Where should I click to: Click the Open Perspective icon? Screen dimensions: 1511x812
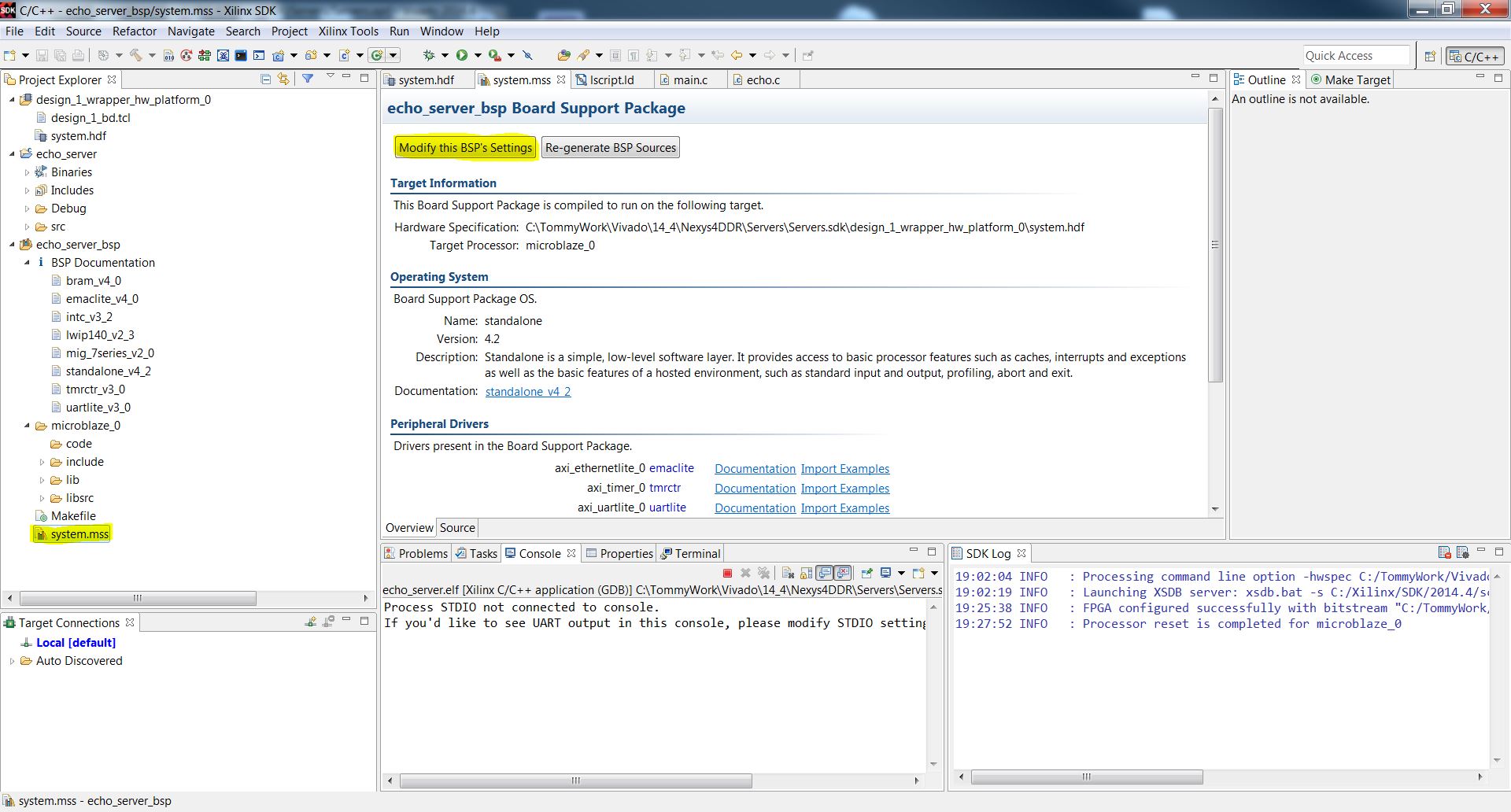[x=1430, y=56]
